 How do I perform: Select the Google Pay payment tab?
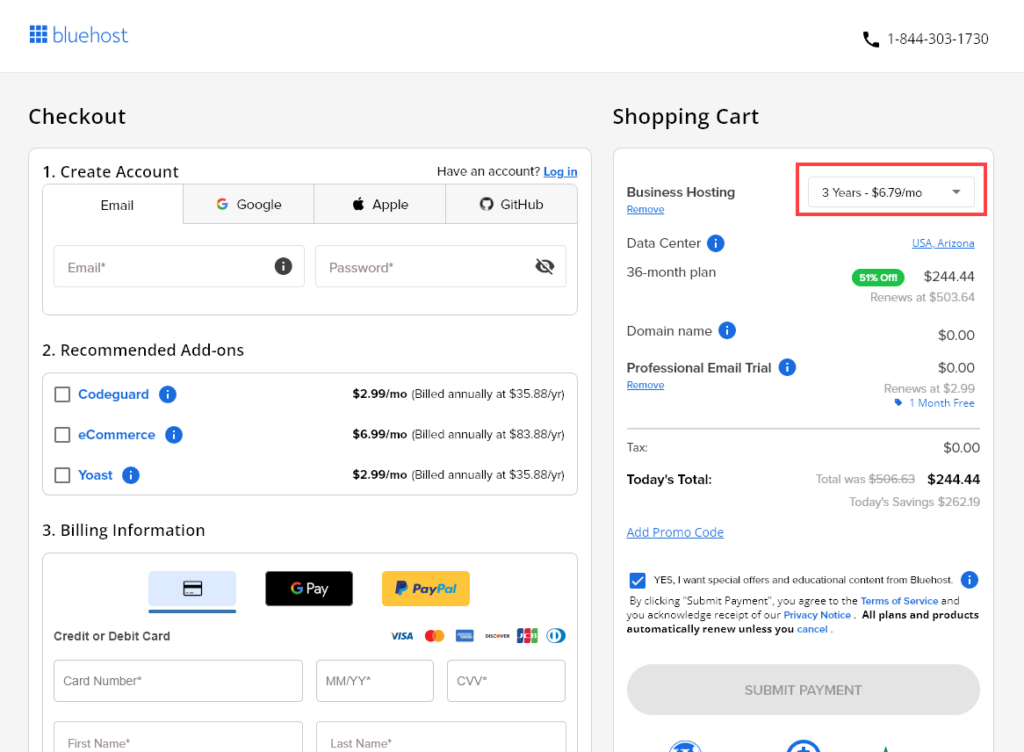(309, 588)
